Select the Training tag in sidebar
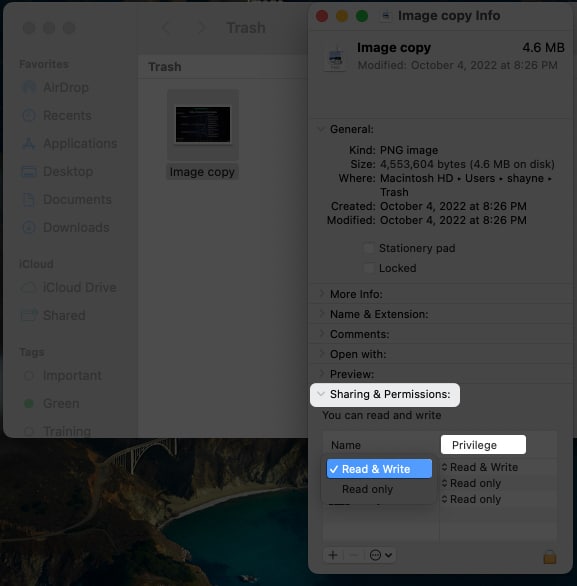This screenshot has height=586, width=577. (x=67, y=431)
